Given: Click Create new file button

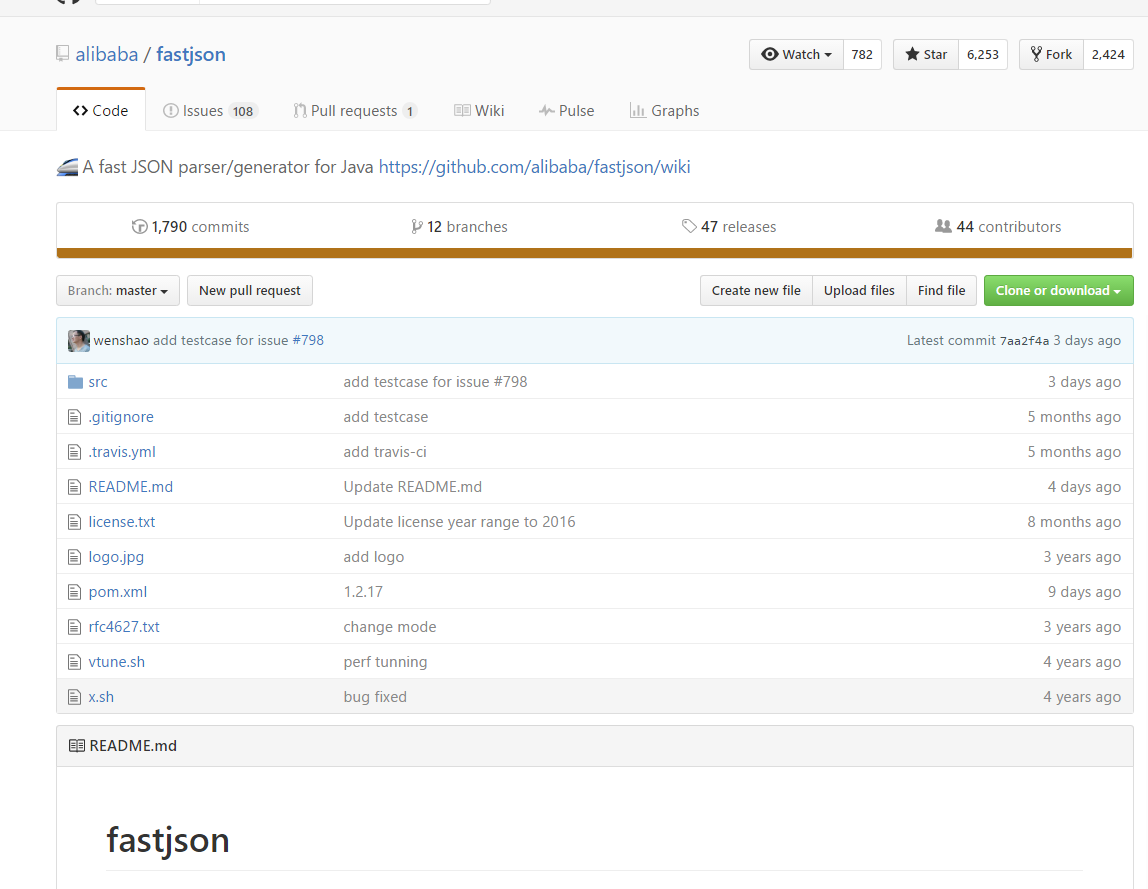Looking at the screenshot, I should [756, 291].
